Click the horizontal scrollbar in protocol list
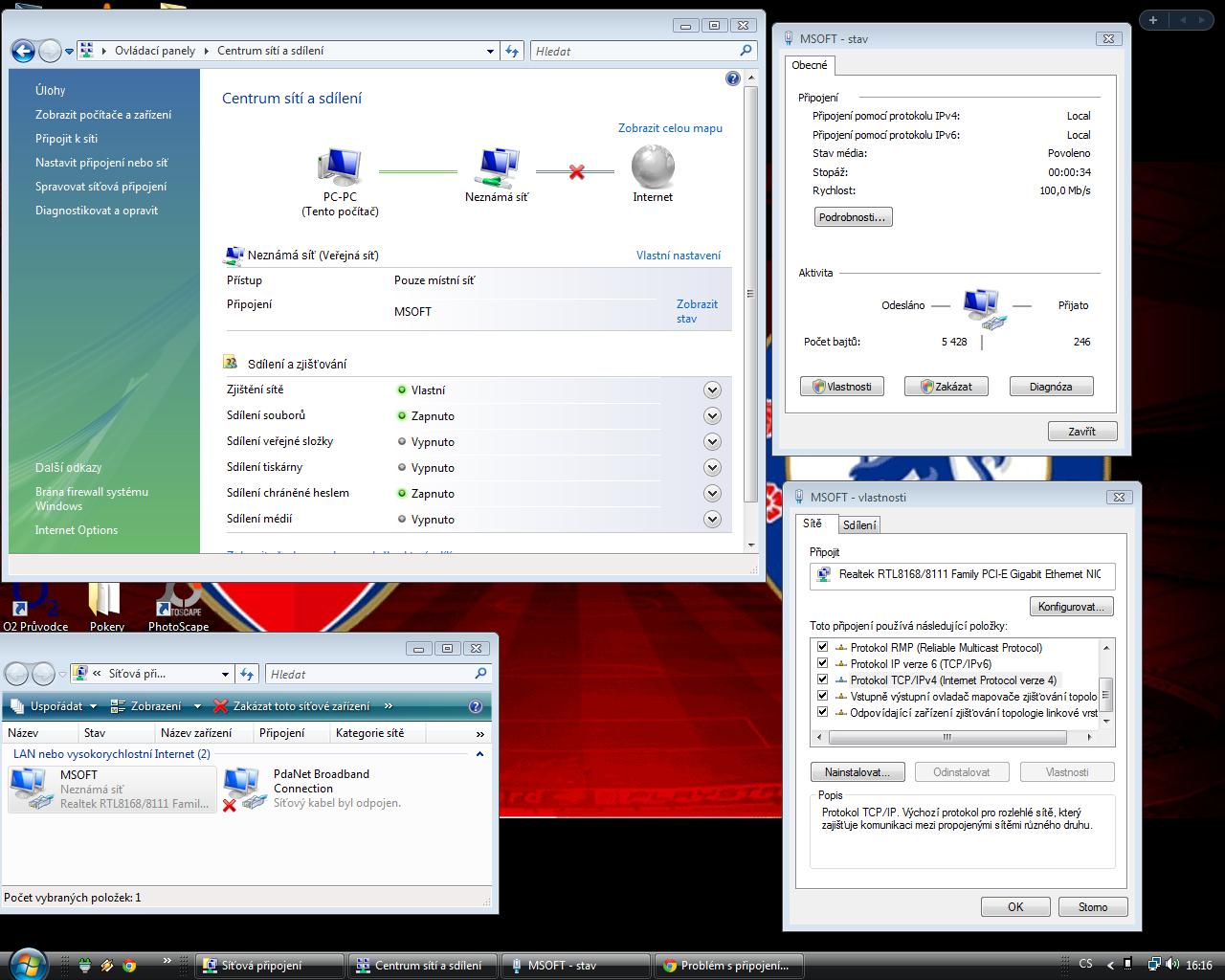Image resolution: width=1225 pixels, height=980 pixels. [x=946, y=737]
